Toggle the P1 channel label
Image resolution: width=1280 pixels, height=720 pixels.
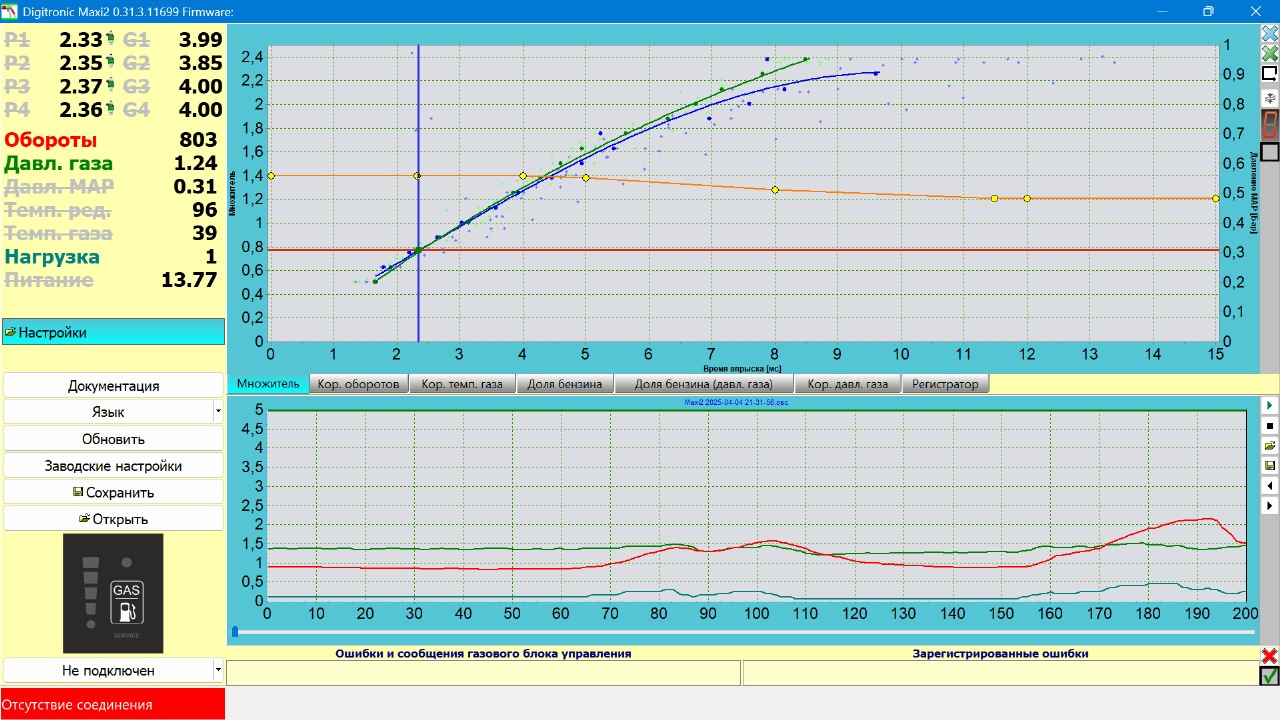[18, 40]
